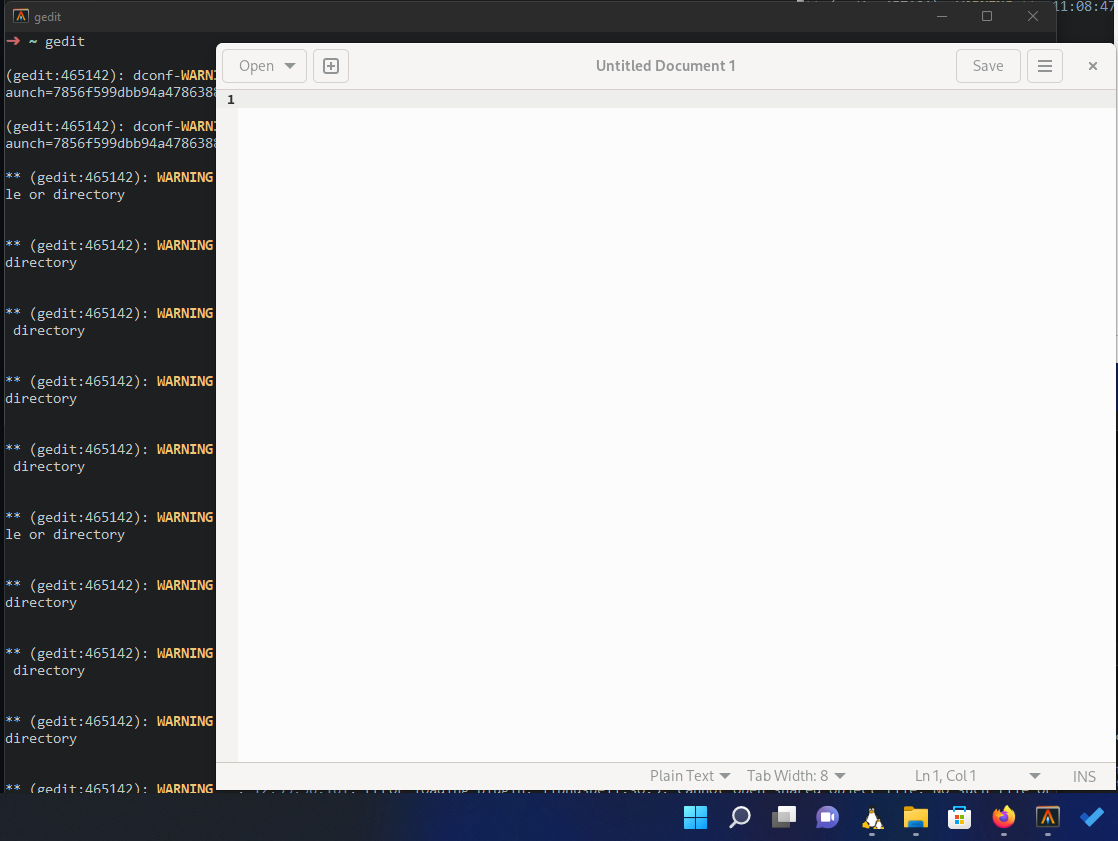Viewport: 1118px width, 841px height.
Task: Expand the arrow beside Ln 1, Col 1
Action: 1035,775
